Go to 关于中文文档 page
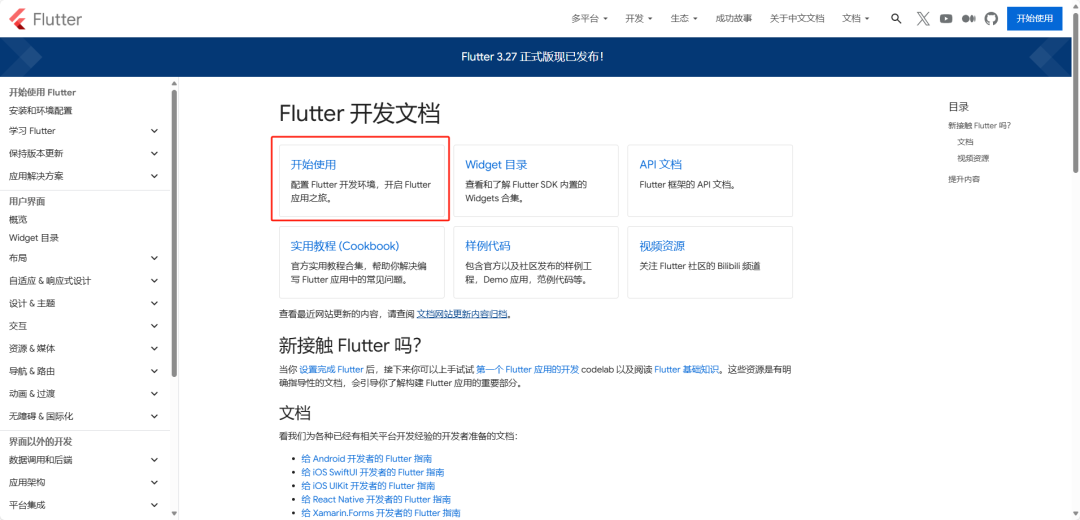 click(797, 19)
